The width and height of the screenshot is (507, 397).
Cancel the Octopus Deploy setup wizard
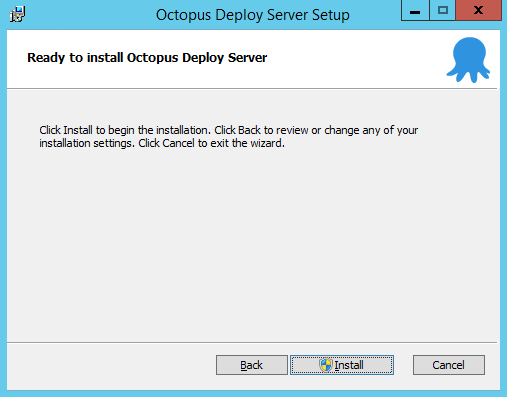449,365
